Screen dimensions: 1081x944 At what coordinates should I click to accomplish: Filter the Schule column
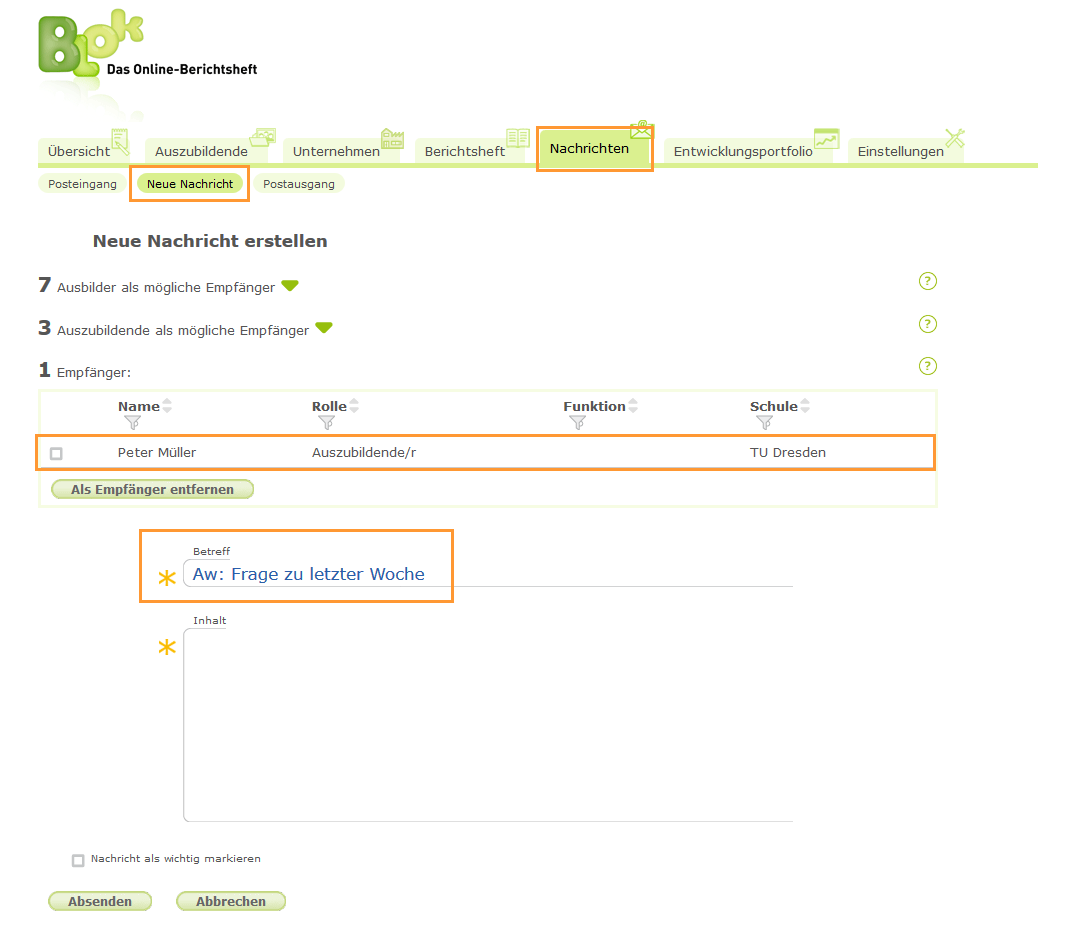coord(764,423)
